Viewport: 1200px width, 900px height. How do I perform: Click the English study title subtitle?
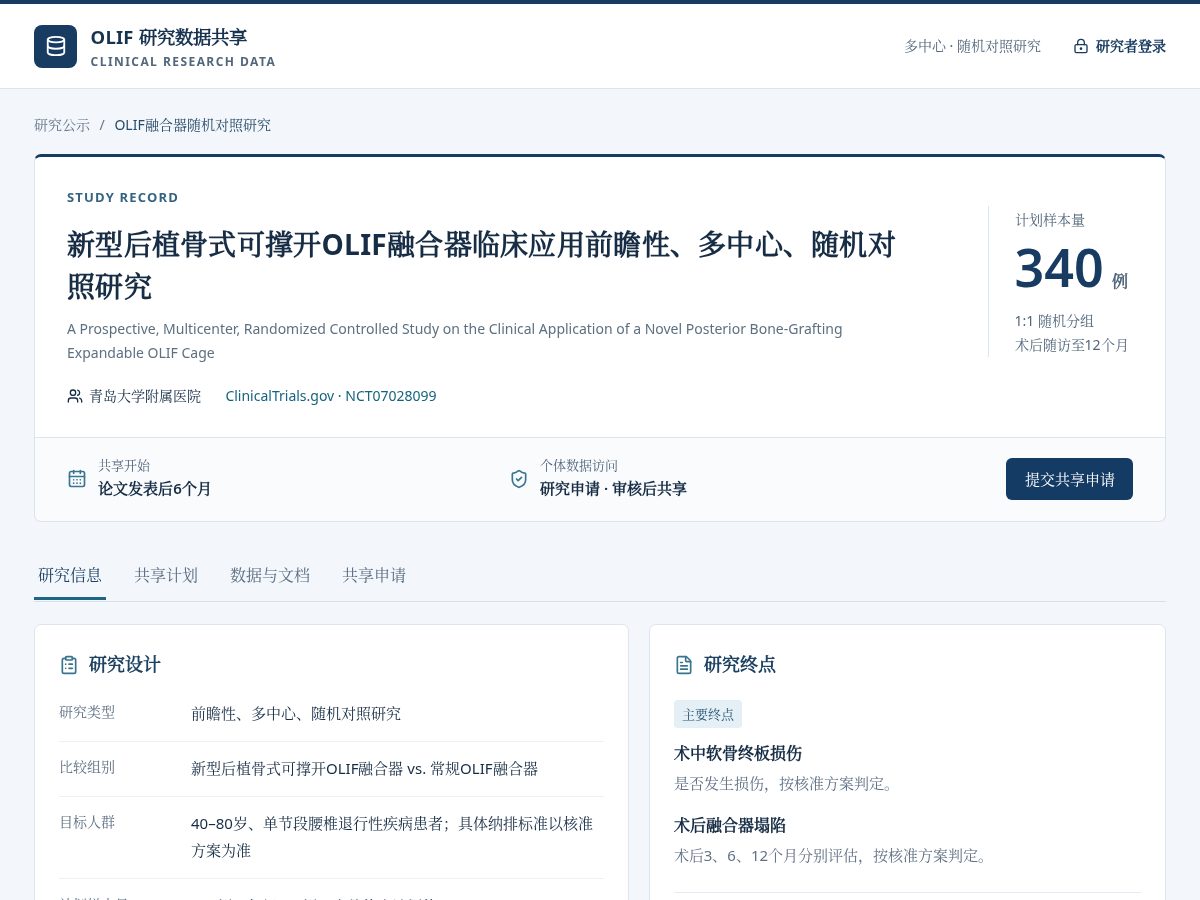[455, 341]
